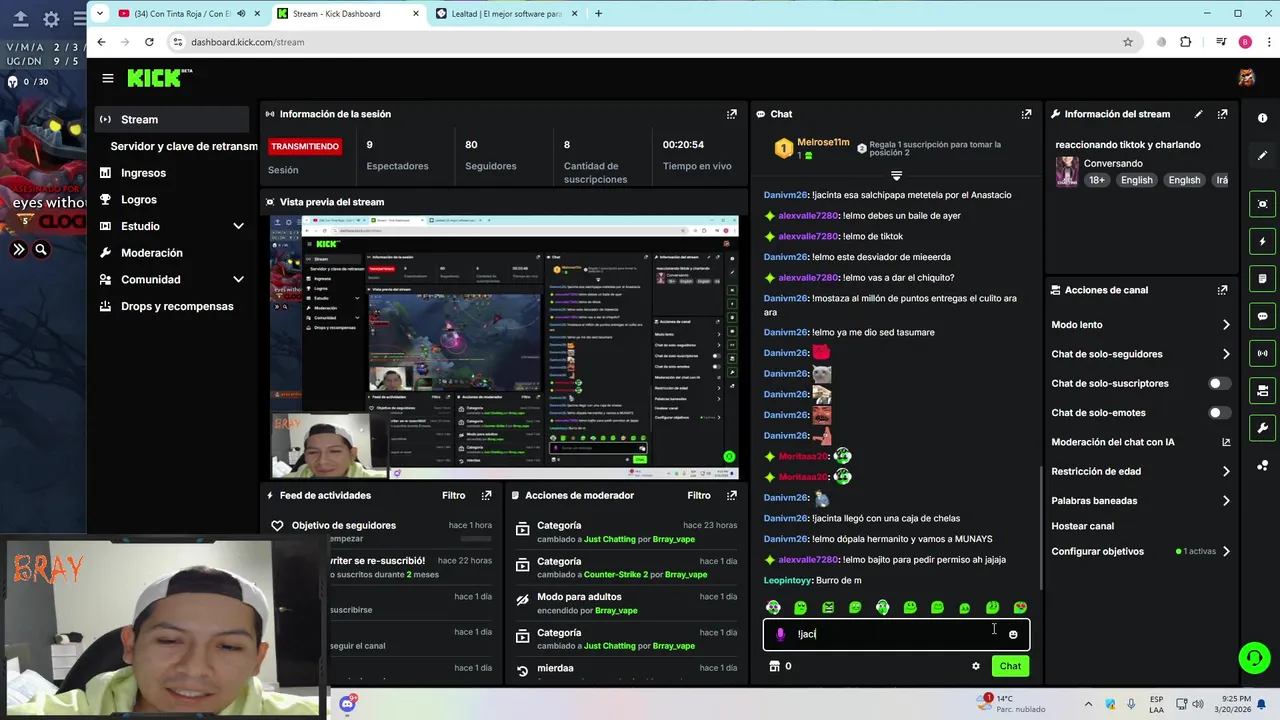Open Leopintoyy username in chat
The width and height of the screenshot is (1280, 720).
pos(787,580)
